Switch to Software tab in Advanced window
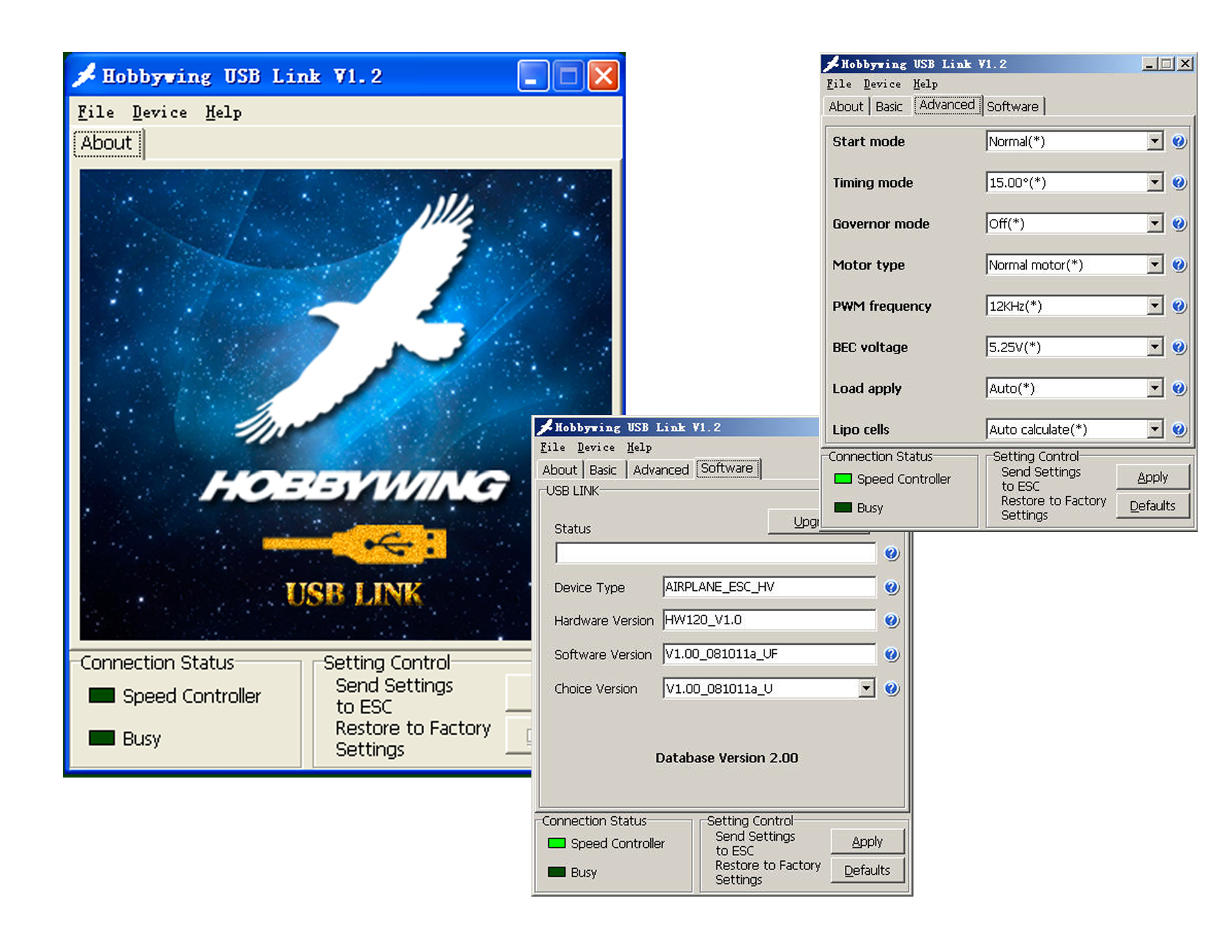Screen dimensions: 1232x952 tap(1013, 106)
